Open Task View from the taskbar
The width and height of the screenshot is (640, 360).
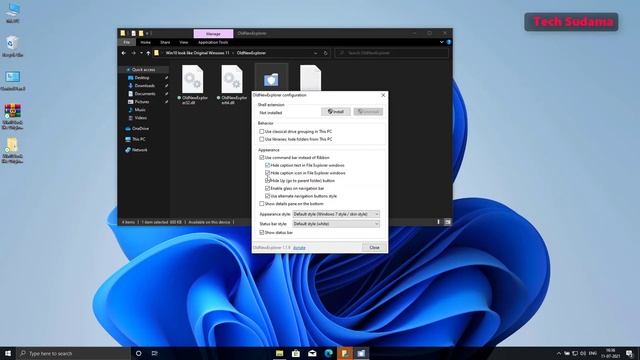pos(155,353)
